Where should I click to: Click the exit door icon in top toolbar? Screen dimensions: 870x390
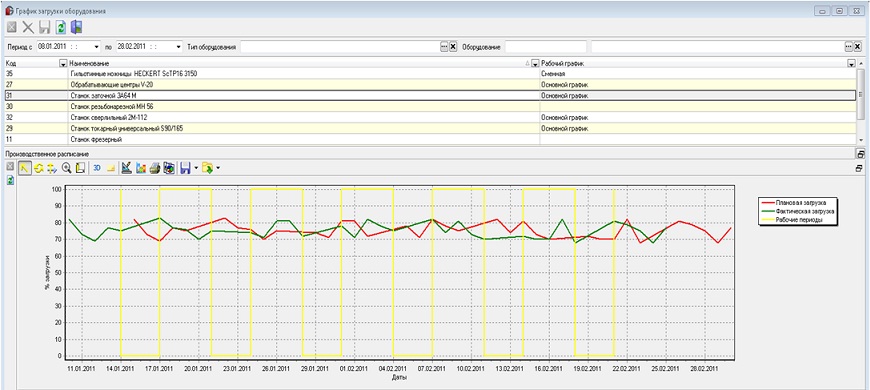pyautogui.click(x=77, y=27)
